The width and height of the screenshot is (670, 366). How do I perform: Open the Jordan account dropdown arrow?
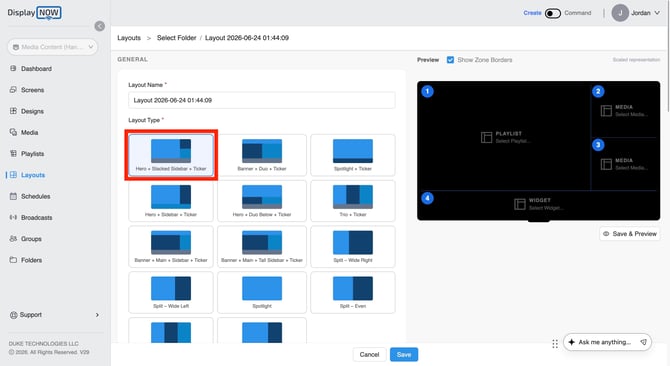pos(657,13)
